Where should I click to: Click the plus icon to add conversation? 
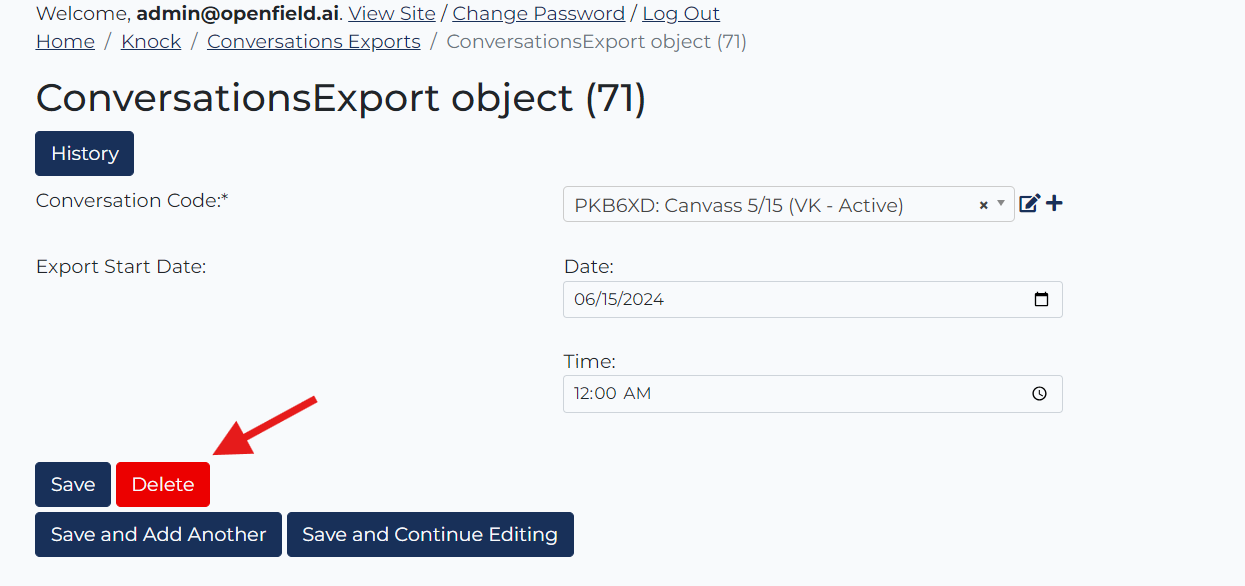1055,204
